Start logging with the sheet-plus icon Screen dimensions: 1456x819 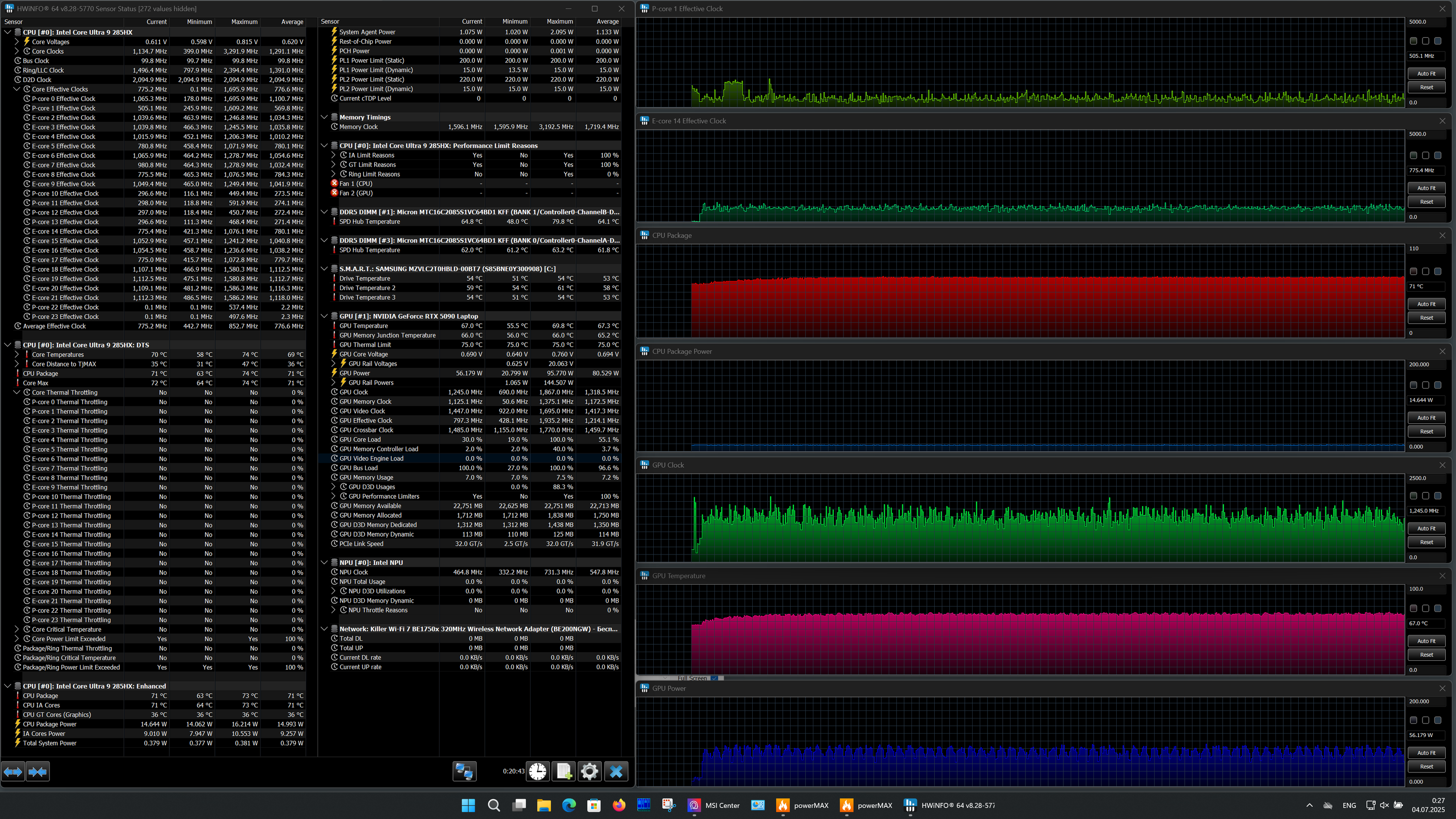pos(563,771)
